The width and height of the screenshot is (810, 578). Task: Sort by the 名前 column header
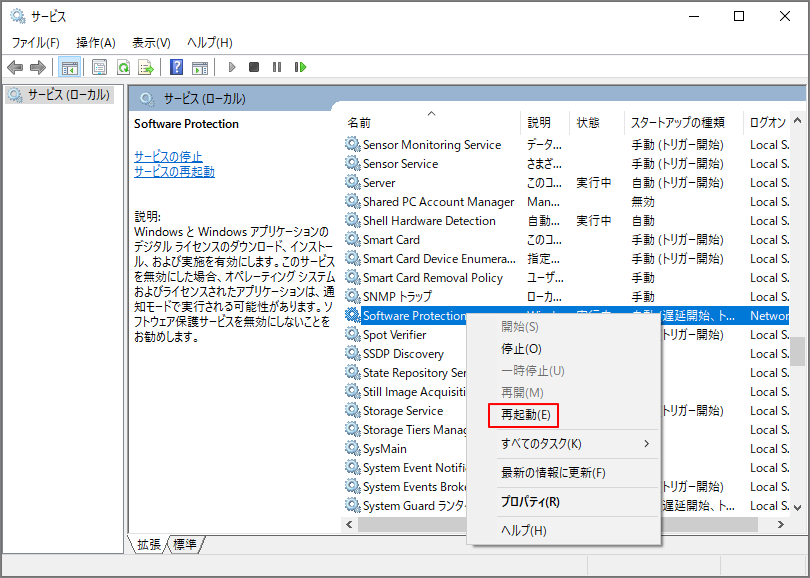pos(432,122)
